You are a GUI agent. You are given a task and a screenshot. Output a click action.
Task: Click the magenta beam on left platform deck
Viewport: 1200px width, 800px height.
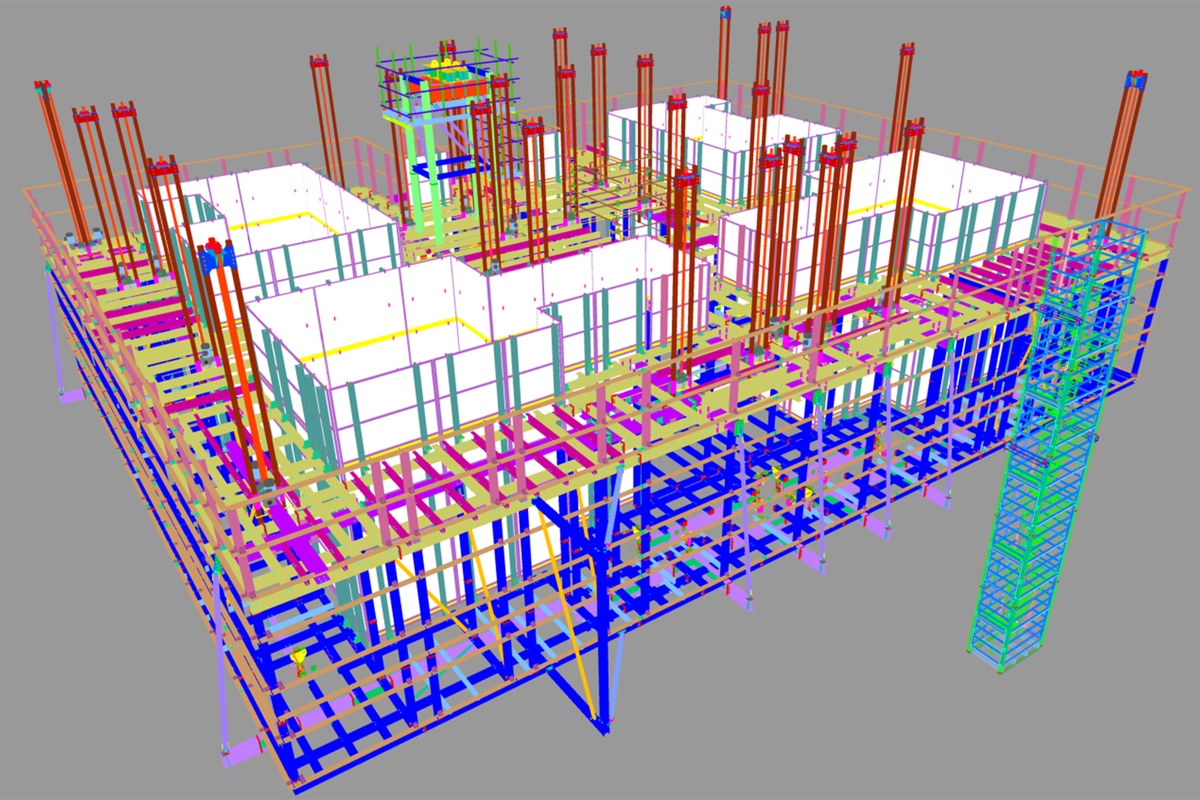(x=150, y=312)
